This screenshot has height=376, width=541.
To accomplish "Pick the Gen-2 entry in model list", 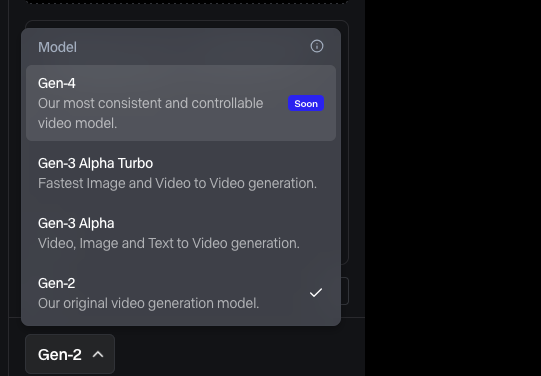I will click(181, 293).
